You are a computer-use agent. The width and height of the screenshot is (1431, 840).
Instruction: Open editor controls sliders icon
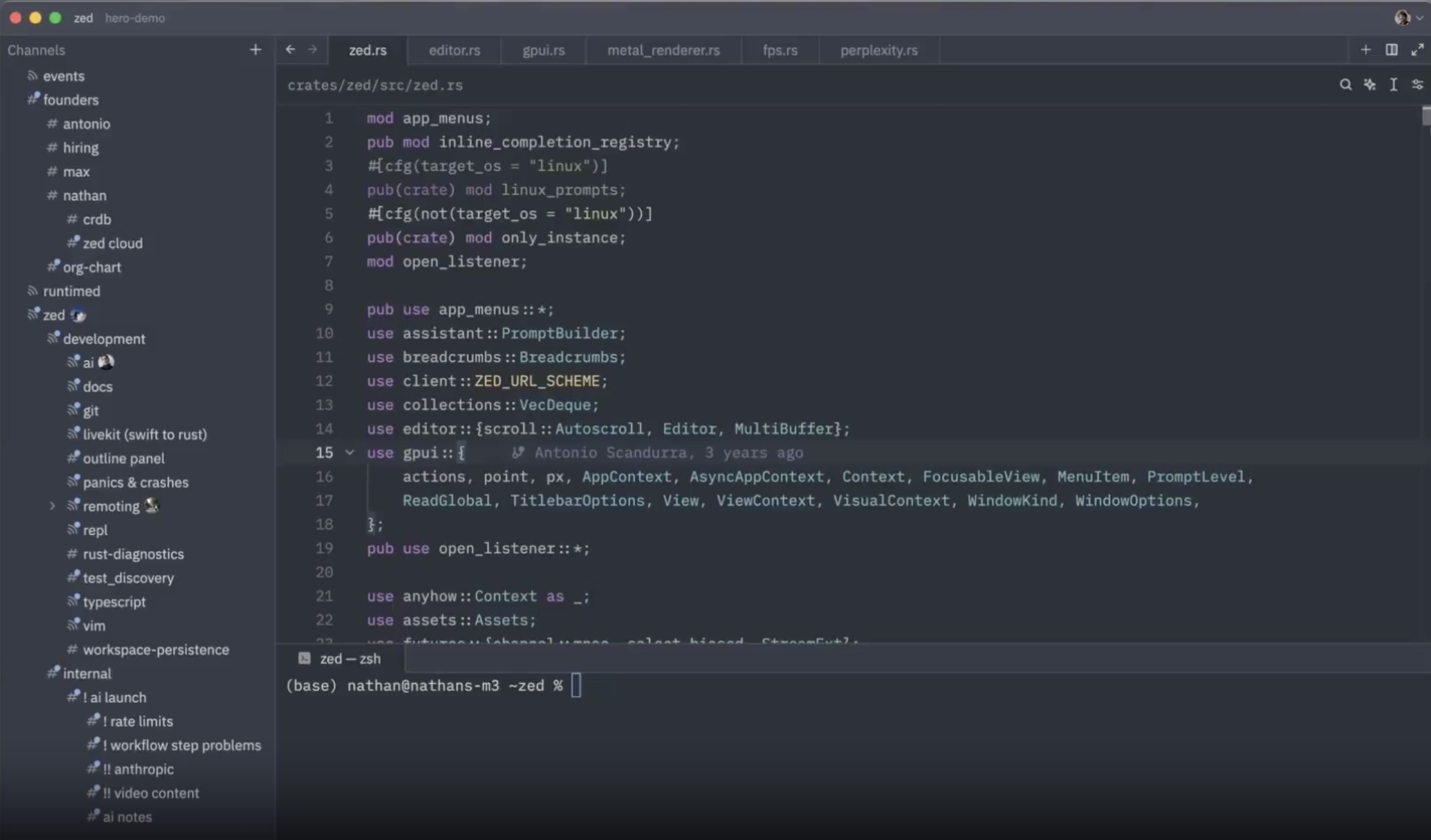point(1417,85)
